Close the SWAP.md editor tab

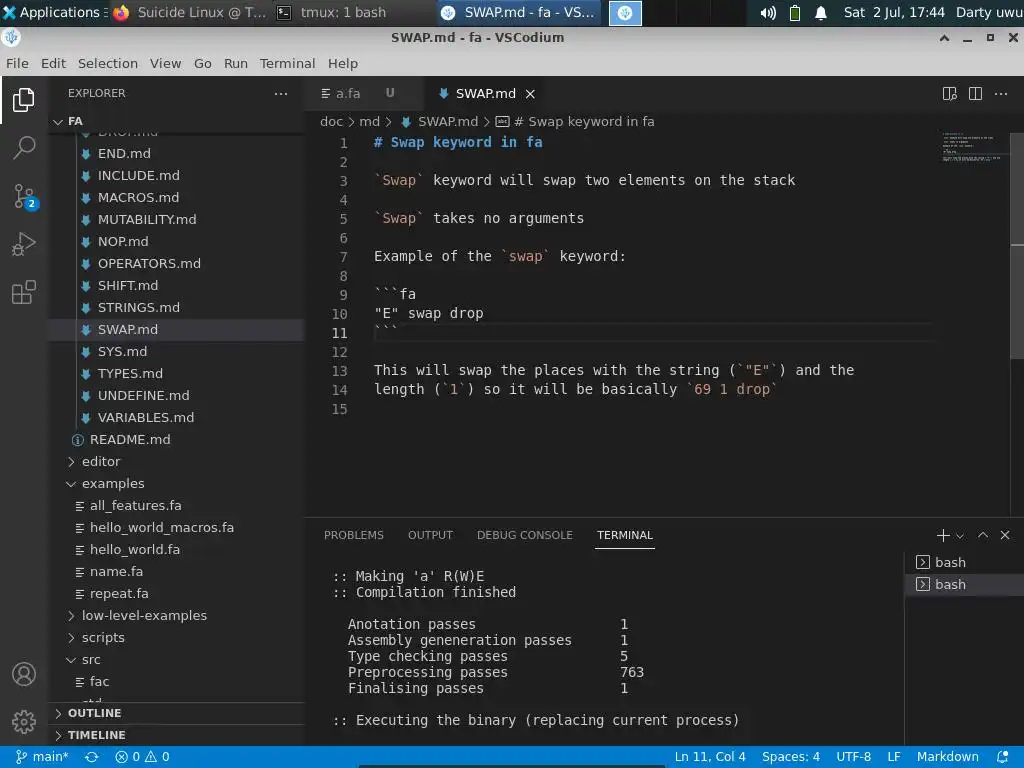(530, 94)
